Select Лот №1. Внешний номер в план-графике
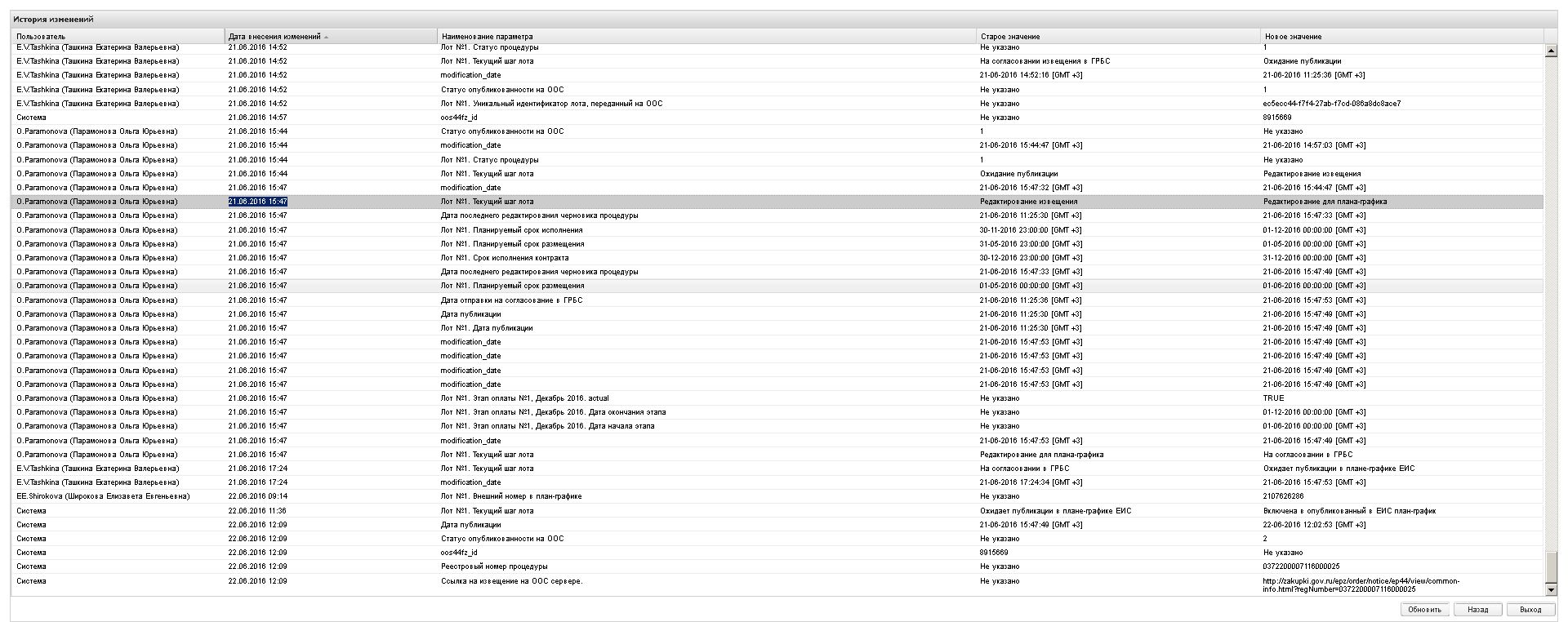 click(511, 496)
